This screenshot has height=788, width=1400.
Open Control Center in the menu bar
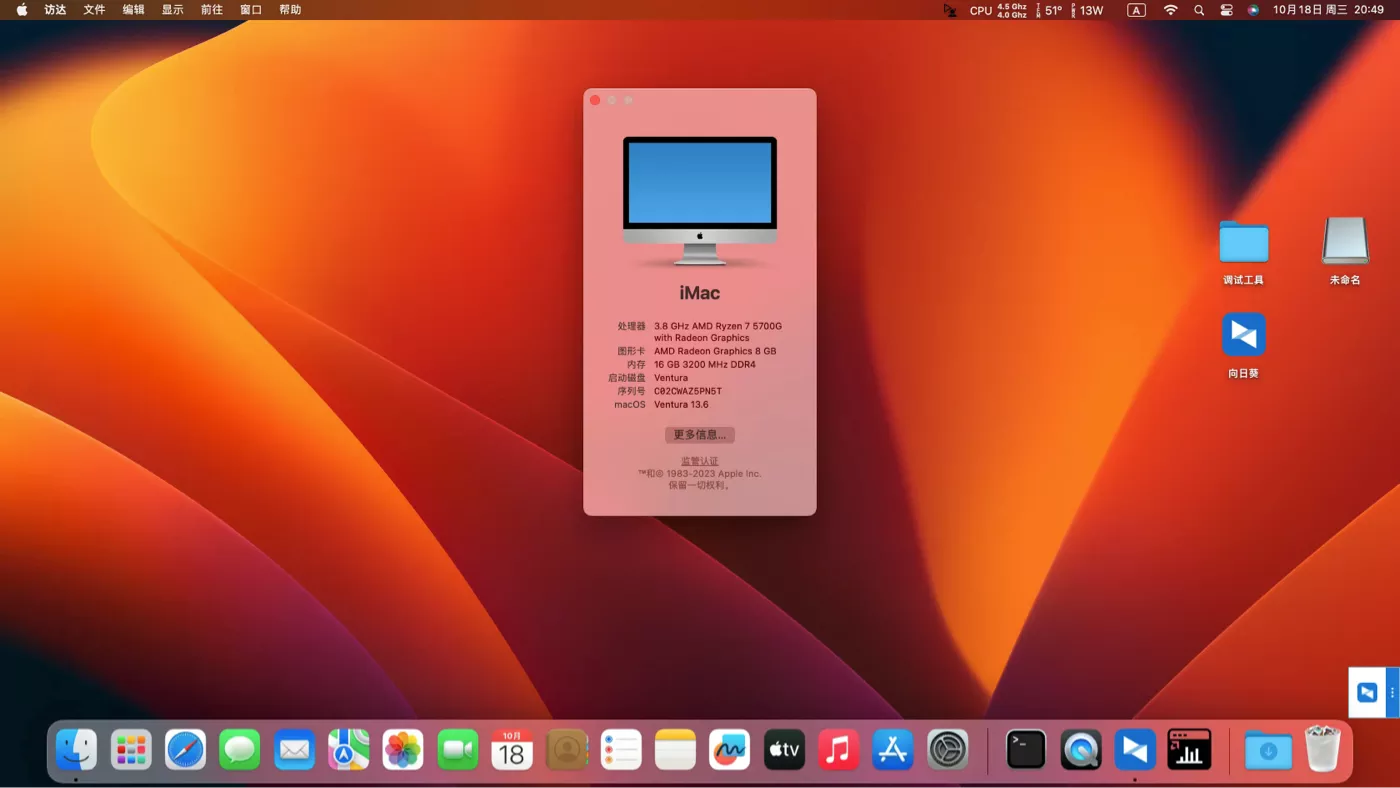point(1226,10)
